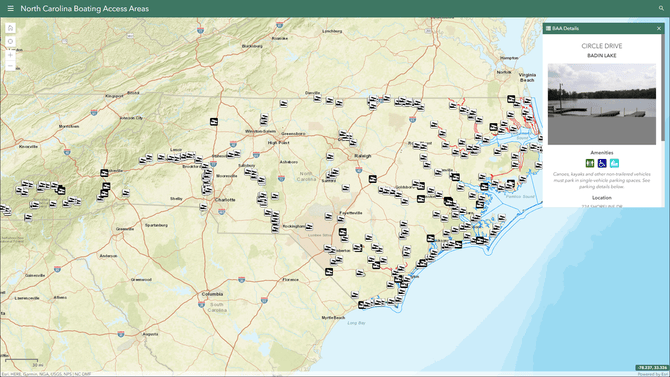Click the Winston-Salem city label
Screen dimensions: 670x377
[261, 131]
